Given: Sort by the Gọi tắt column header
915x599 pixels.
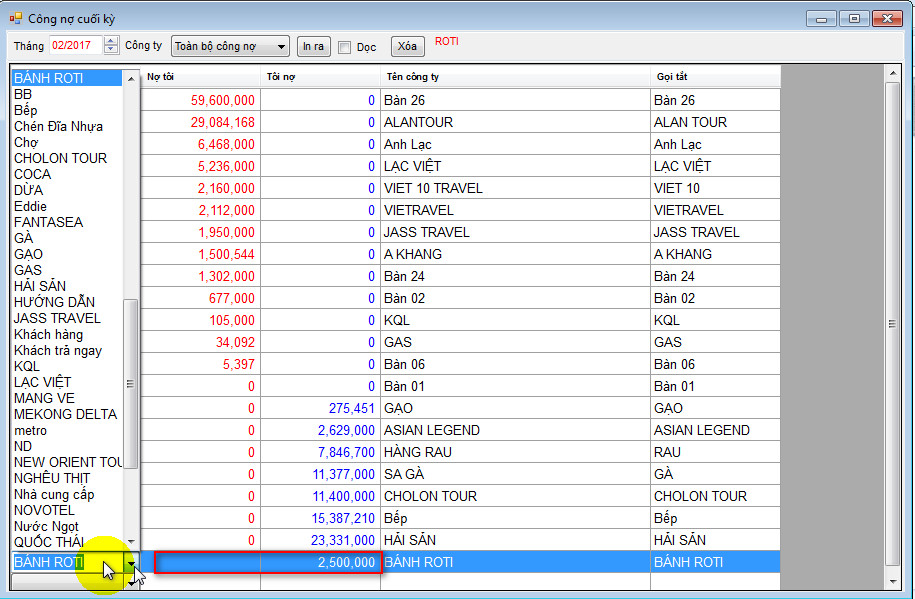Looking at the screenshot, I should (x=715, y=76).
